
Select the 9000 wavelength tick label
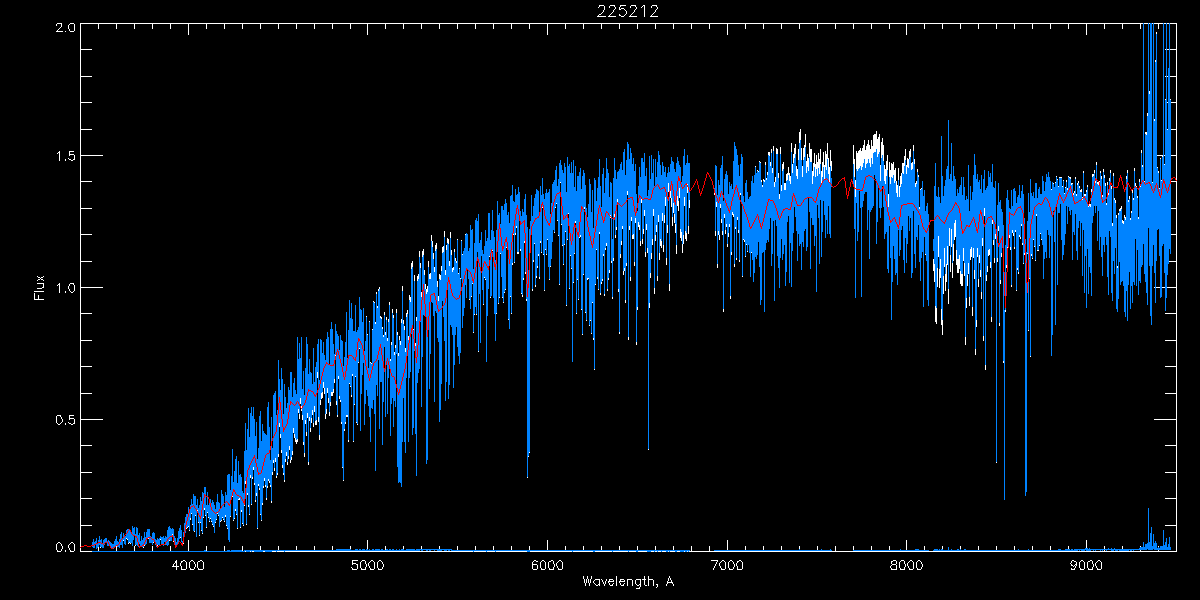pyautogui.click(x=1086, y=565)
